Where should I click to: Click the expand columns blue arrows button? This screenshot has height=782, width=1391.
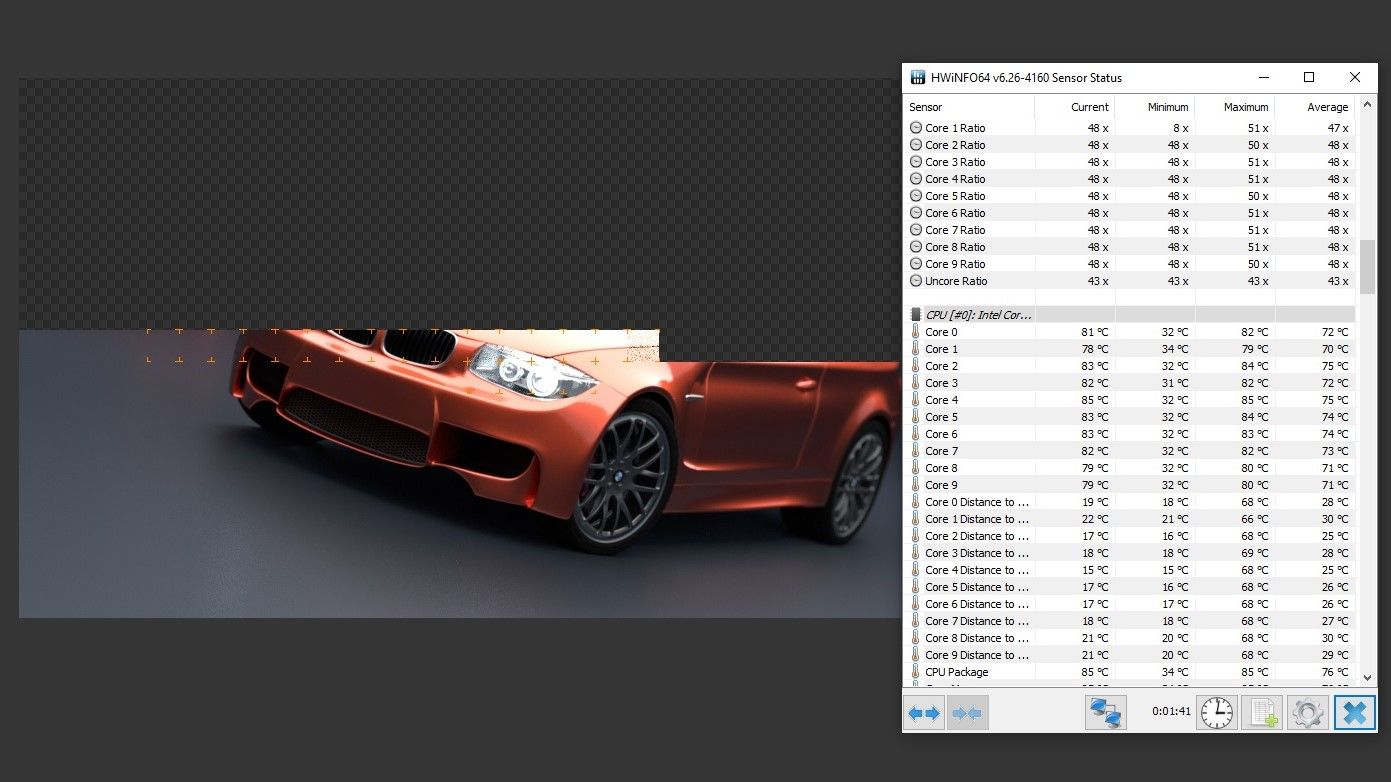(924, 713)
